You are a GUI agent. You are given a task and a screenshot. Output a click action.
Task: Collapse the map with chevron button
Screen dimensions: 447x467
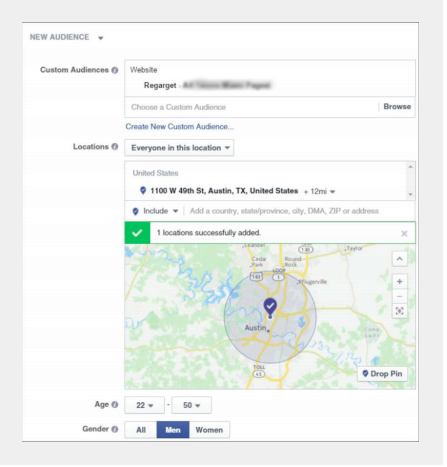tap(399, 259)
